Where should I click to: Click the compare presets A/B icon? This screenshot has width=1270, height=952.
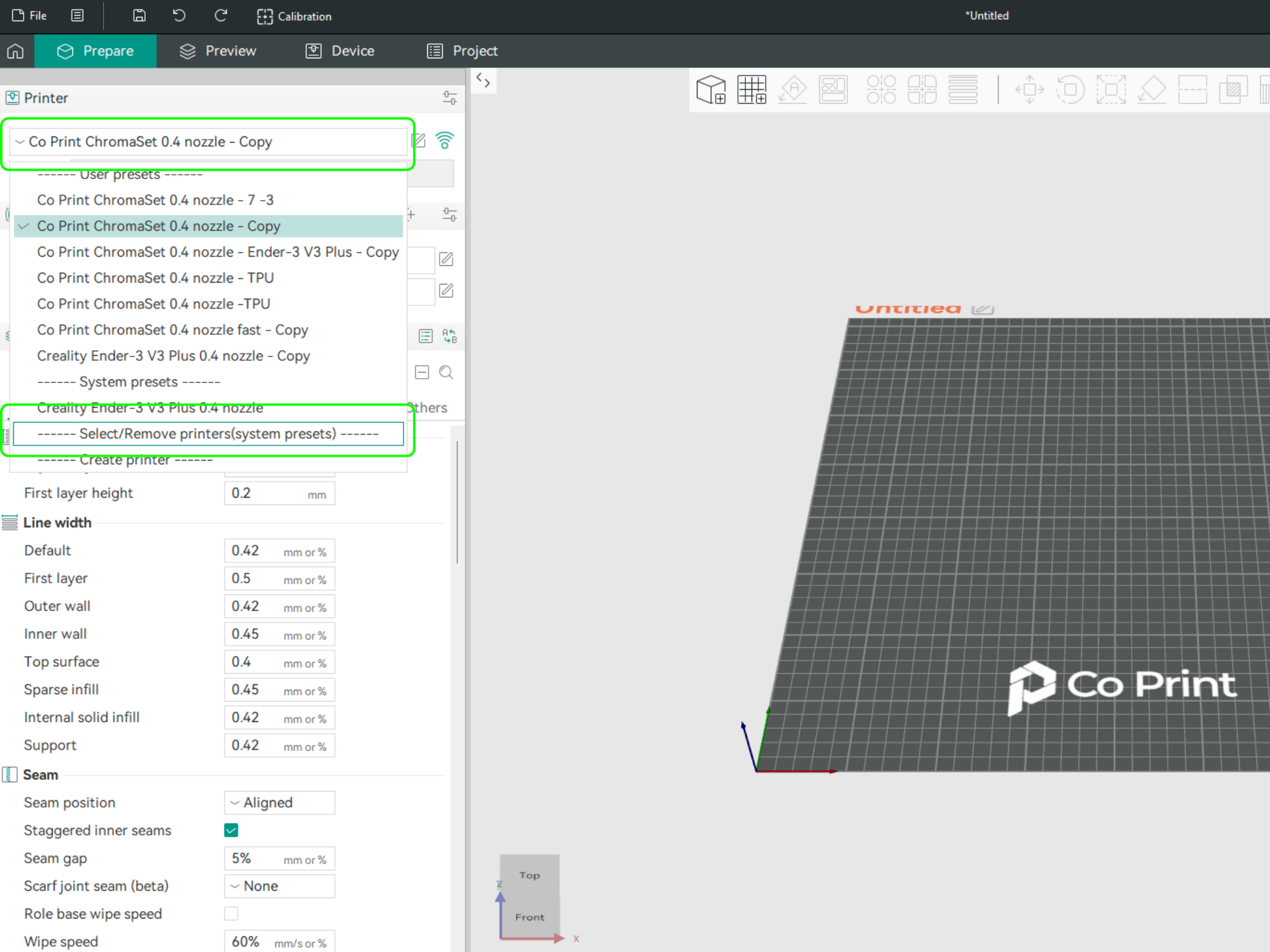click(450, 336)
